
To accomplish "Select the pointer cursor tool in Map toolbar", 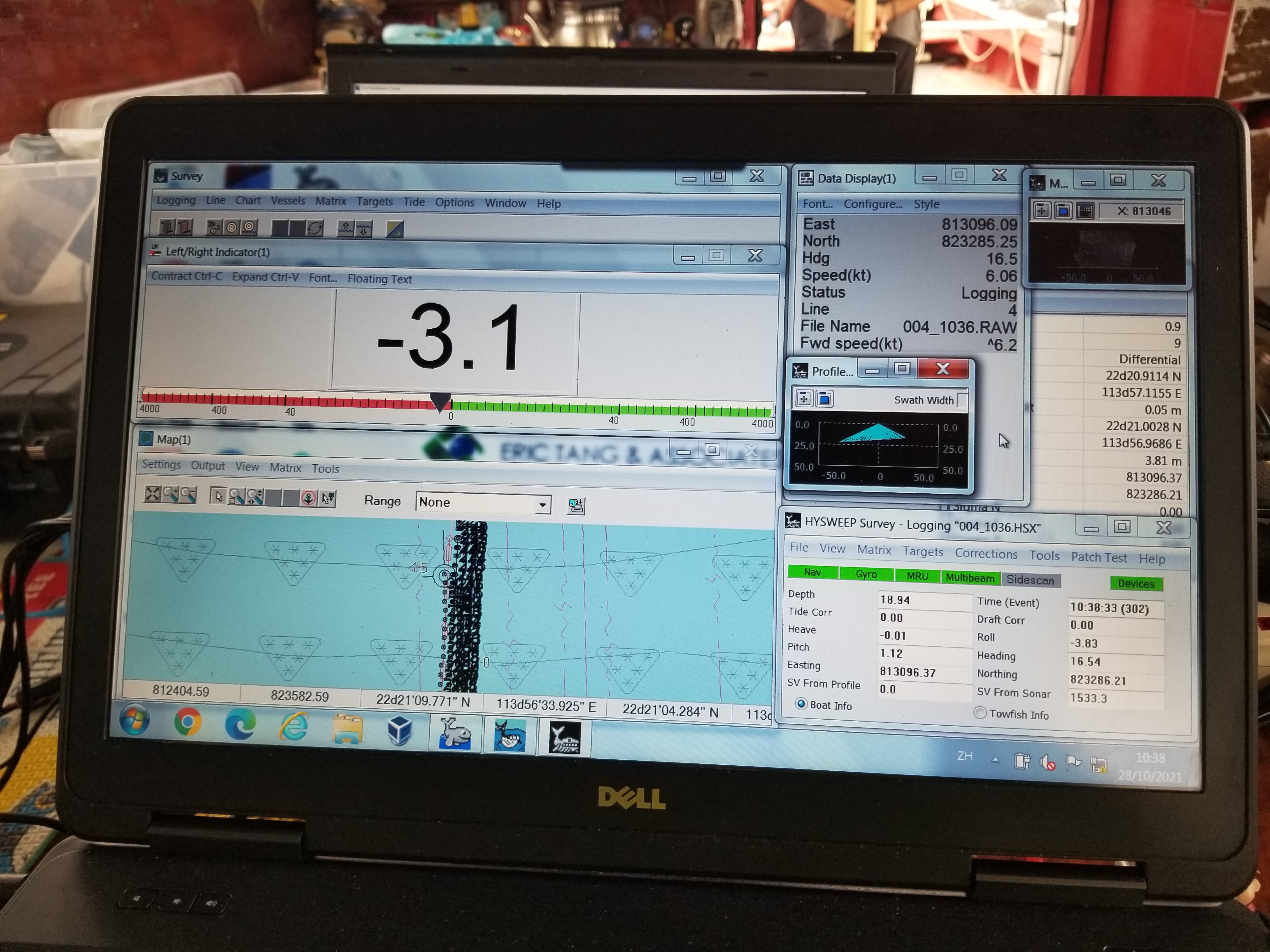I will point(218,496).
